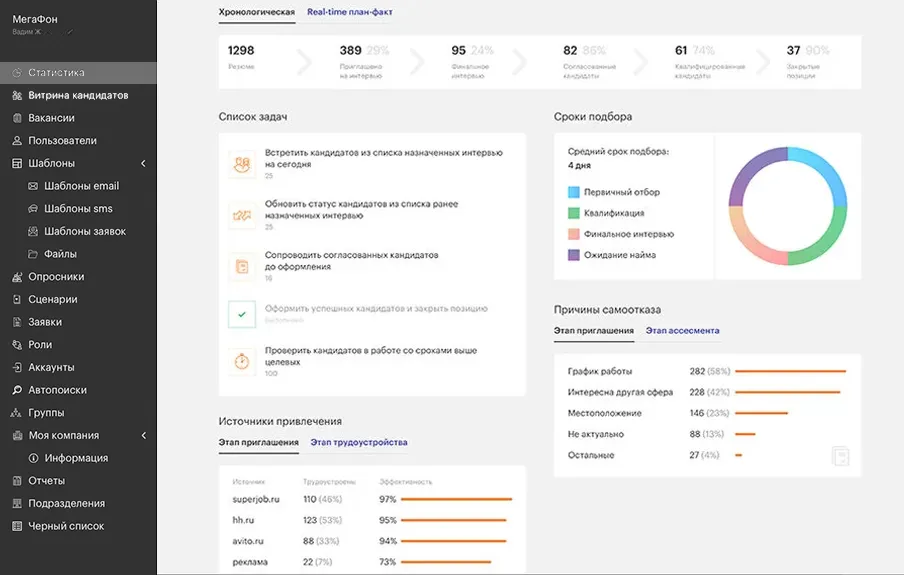
Task: Click the document icon in Причины самоотказа panel
Action: 841,456
